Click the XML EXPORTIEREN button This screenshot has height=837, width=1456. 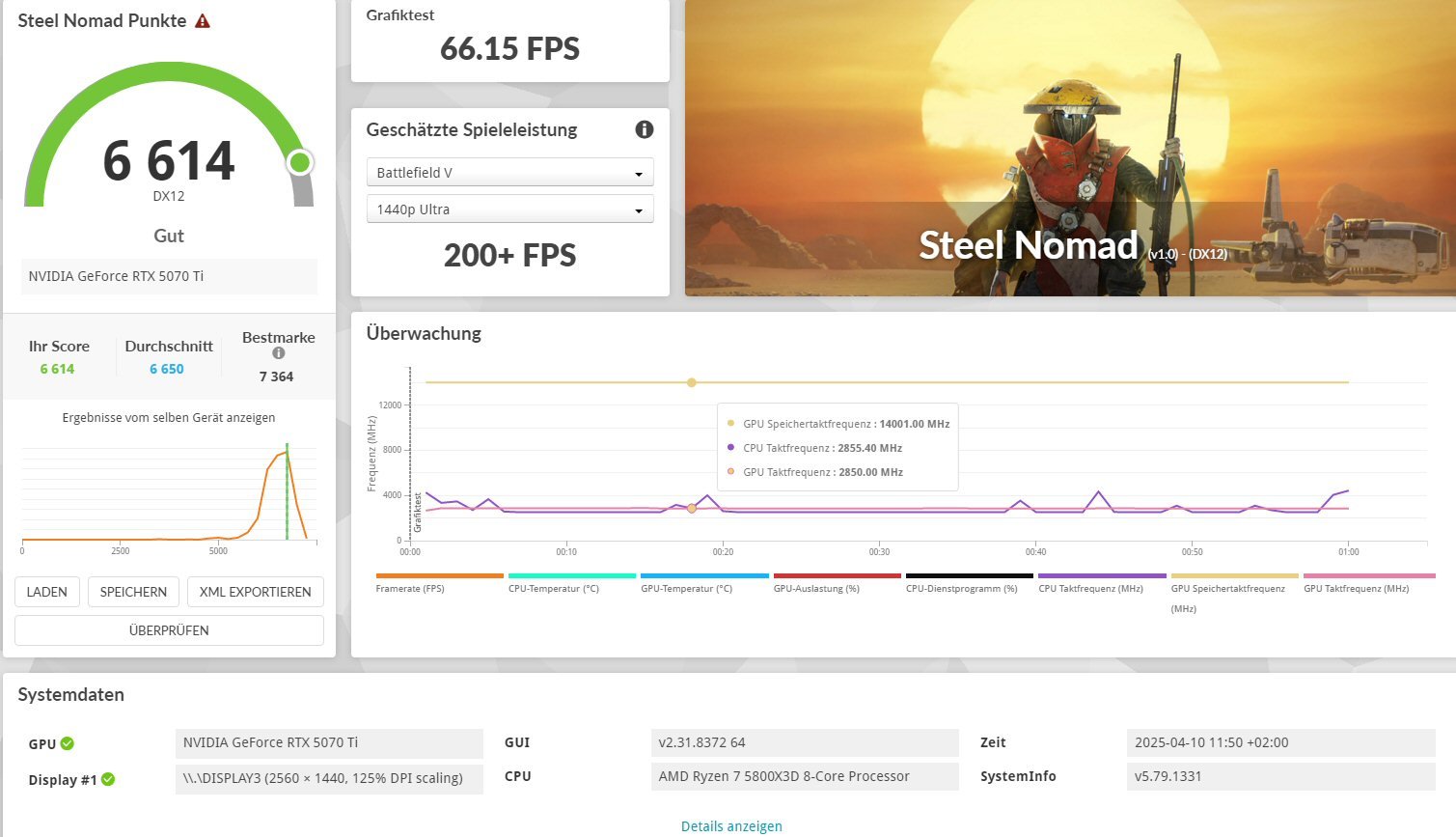pos(256,592)
